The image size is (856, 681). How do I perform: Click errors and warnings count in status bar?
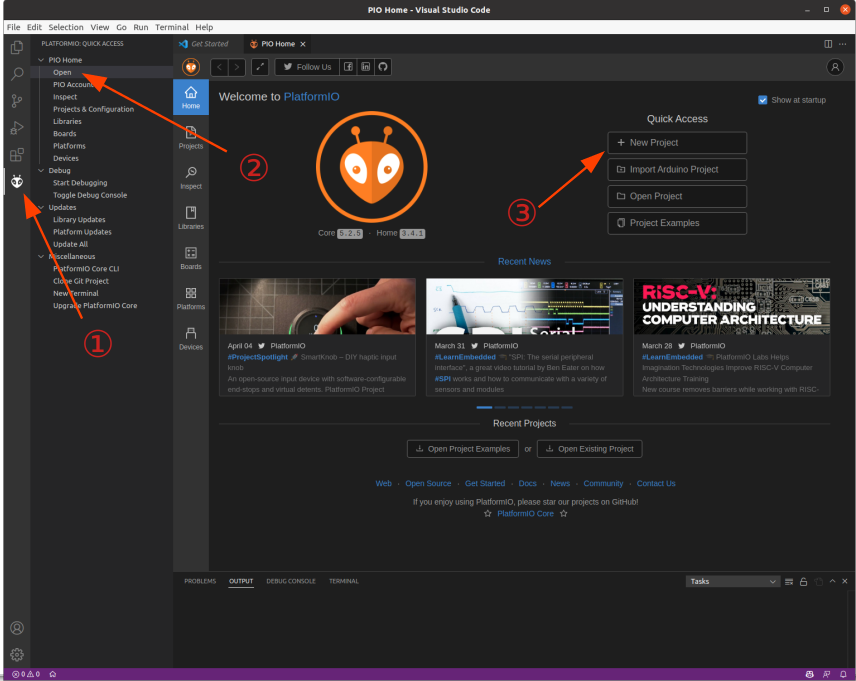(x=26, y=674)
